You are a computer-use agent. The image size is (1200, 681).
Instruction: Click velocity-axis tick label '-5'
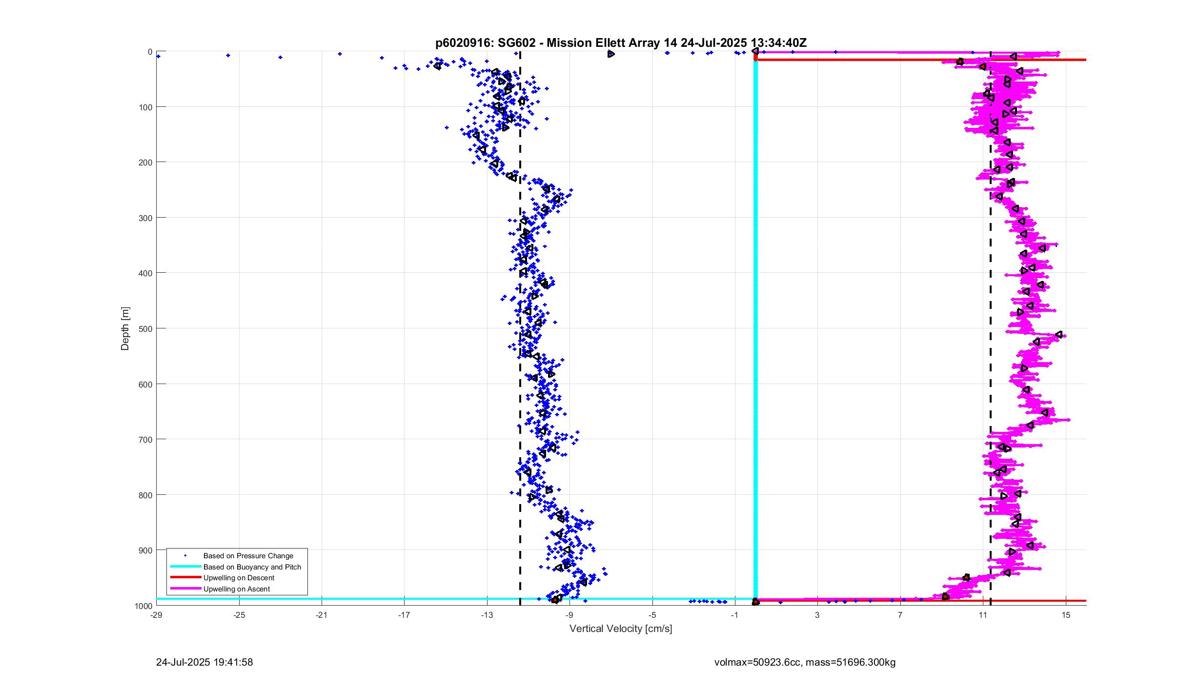(652, 615)
